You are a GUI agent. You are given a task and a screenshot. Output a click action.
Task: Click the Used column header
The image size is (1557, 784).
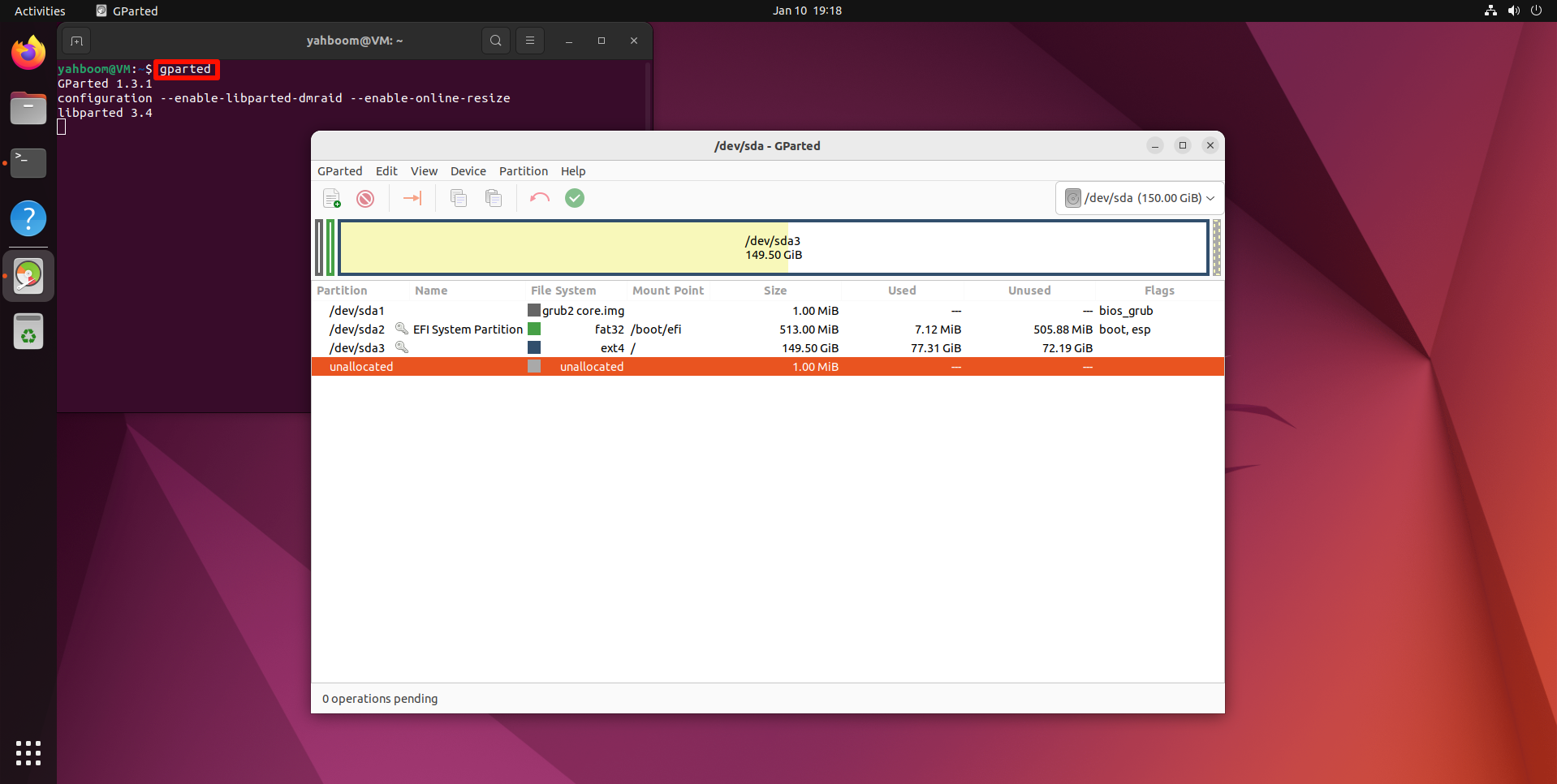pos(902,291)
